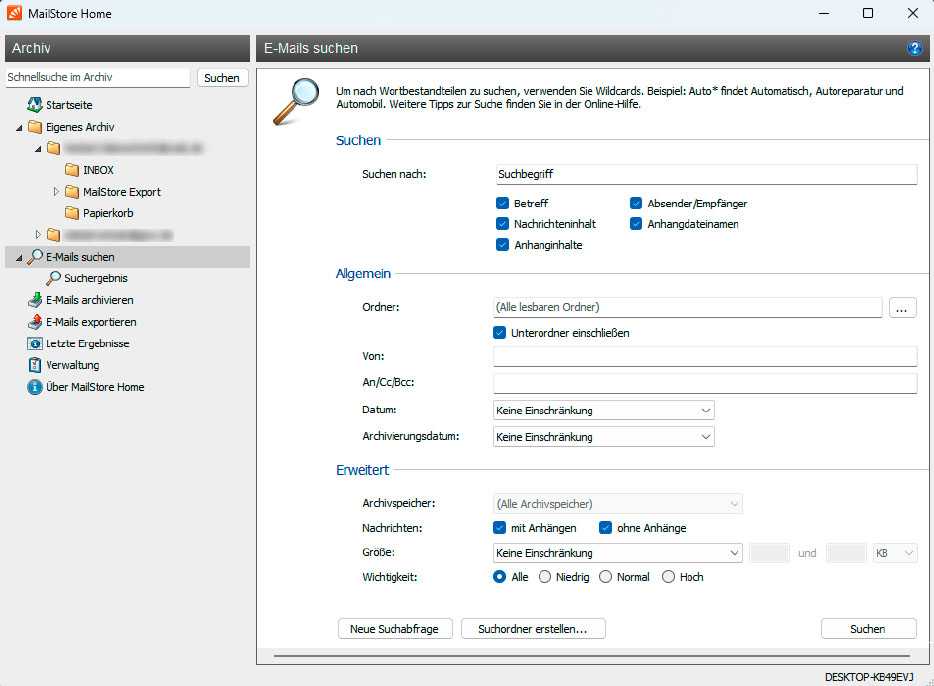
Task: Select Suchergebnis in the tree
Action: pyautogui.click(x=95, y=278)
